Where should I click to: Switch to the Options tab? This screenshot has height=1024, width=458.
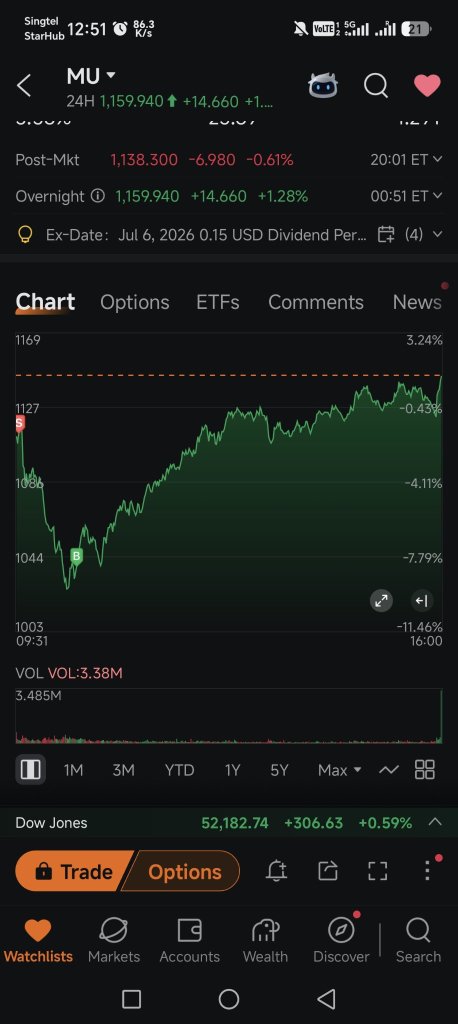click(135, 302)
